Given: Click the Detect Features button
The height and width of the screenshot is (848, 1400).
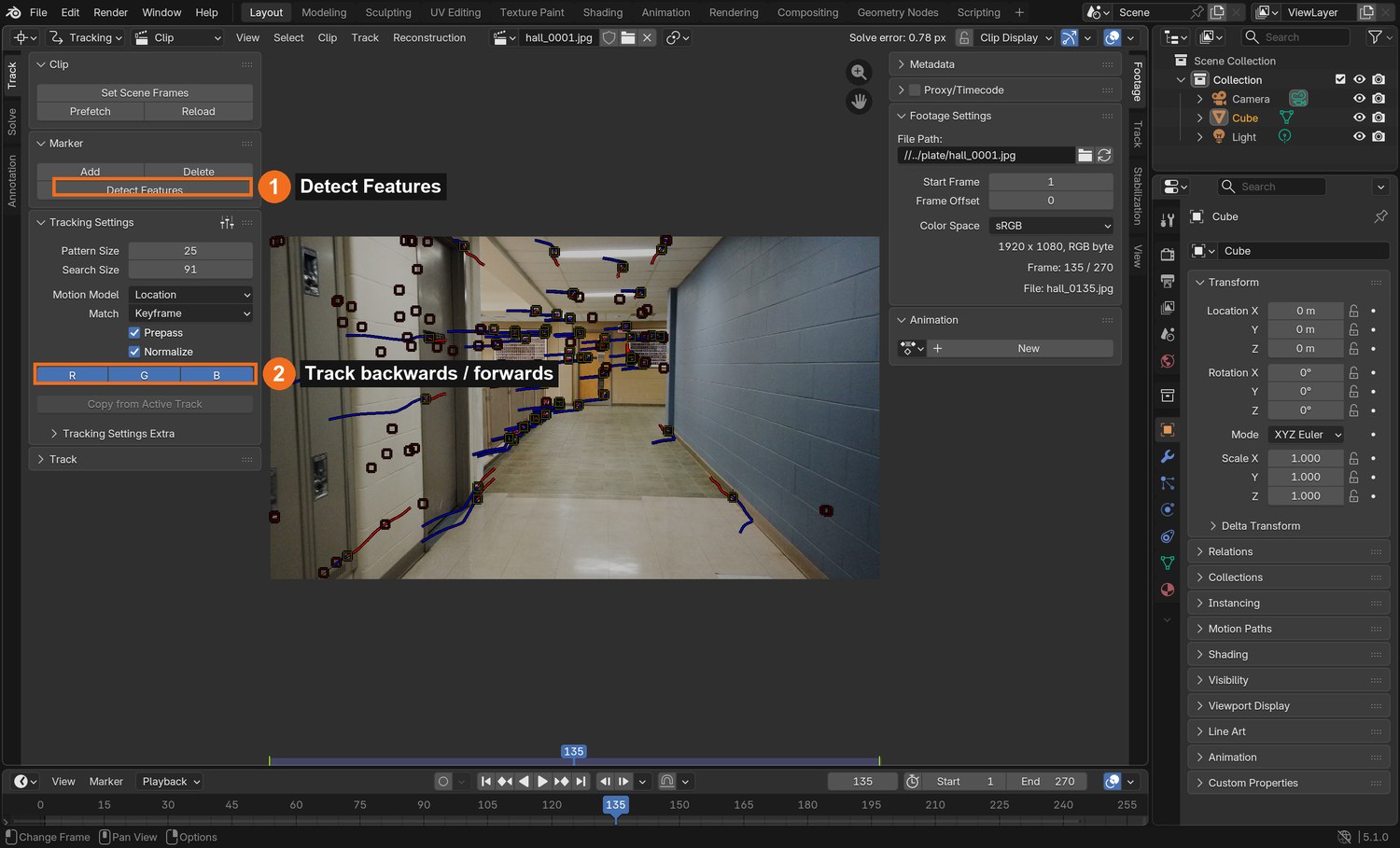Looking at the screenshot, I should pos(145,189).
